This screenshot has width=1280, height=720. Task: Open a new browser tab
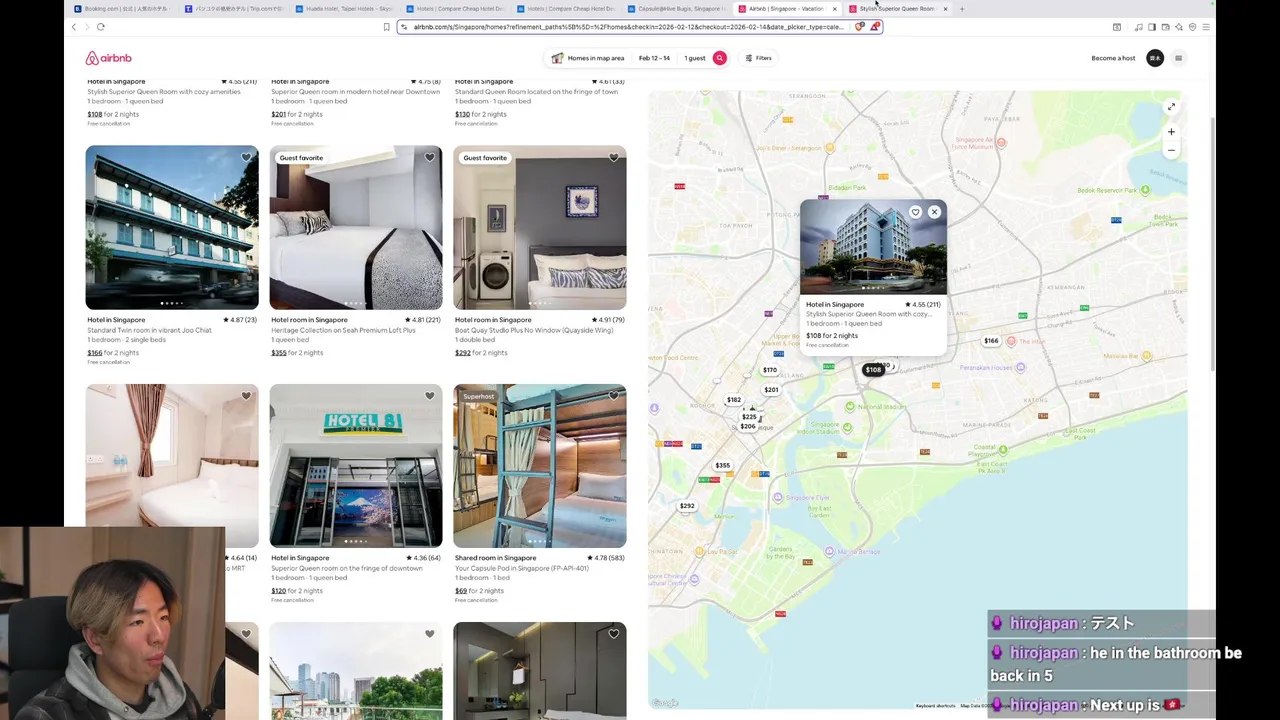click(x=962, y=9)
